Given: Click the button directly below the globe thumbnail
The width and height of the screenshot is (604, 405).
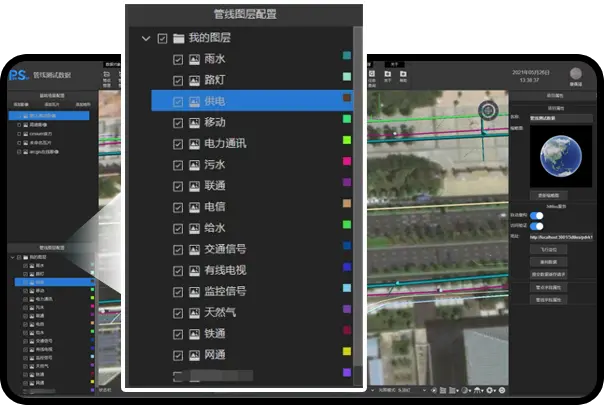Looking at the screenshot, I should (549, 195).
